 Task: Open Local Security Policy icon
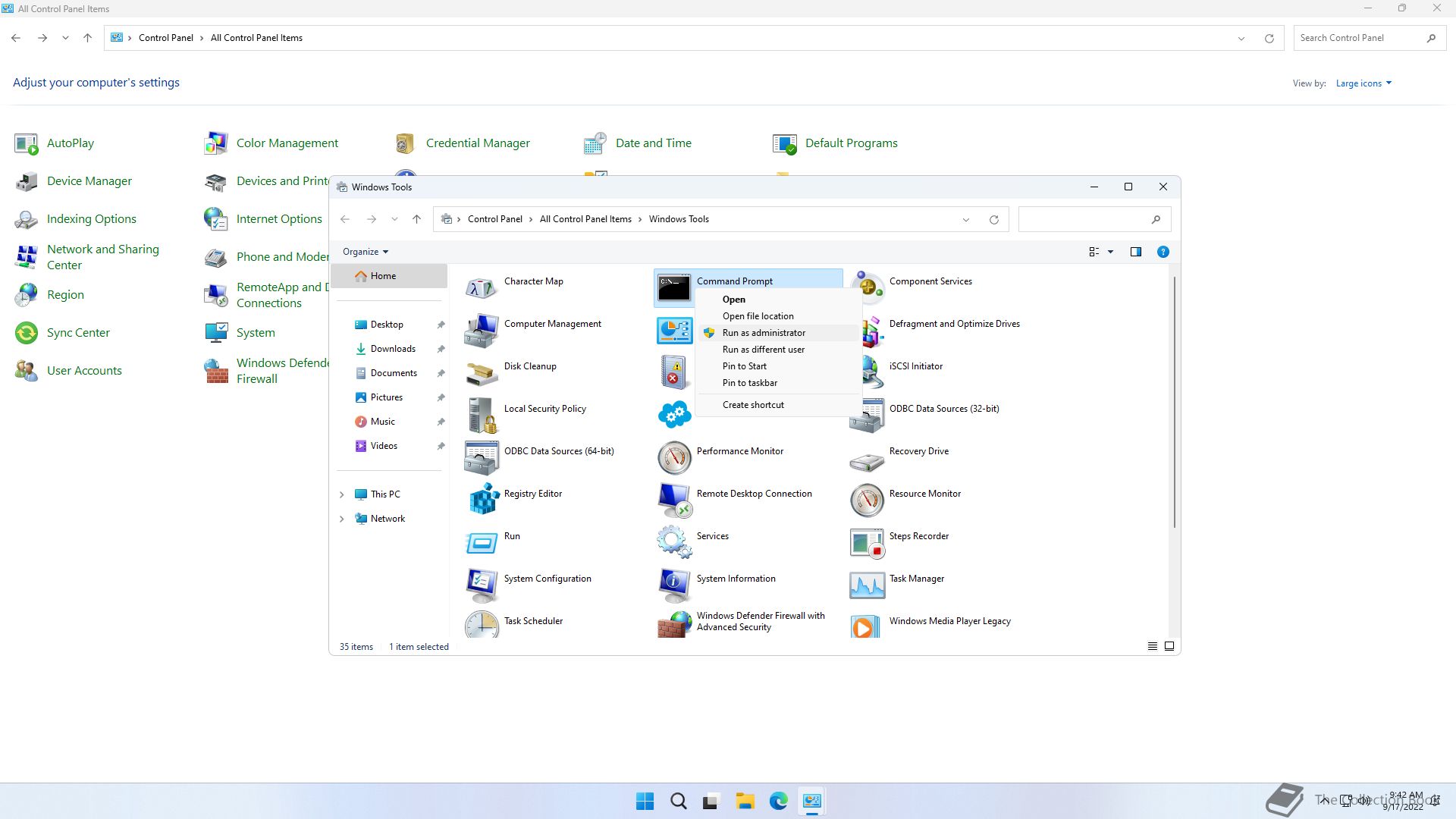482,416
